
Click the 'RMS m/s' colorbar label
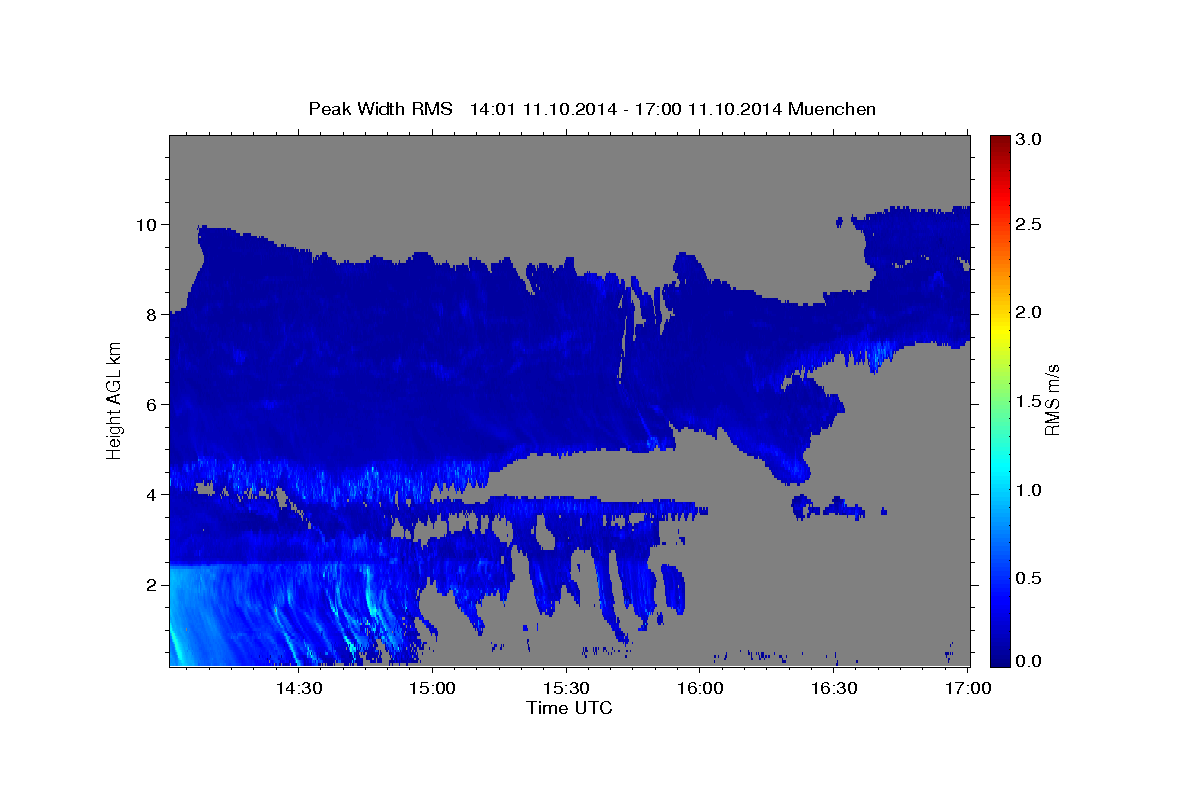1051,401
